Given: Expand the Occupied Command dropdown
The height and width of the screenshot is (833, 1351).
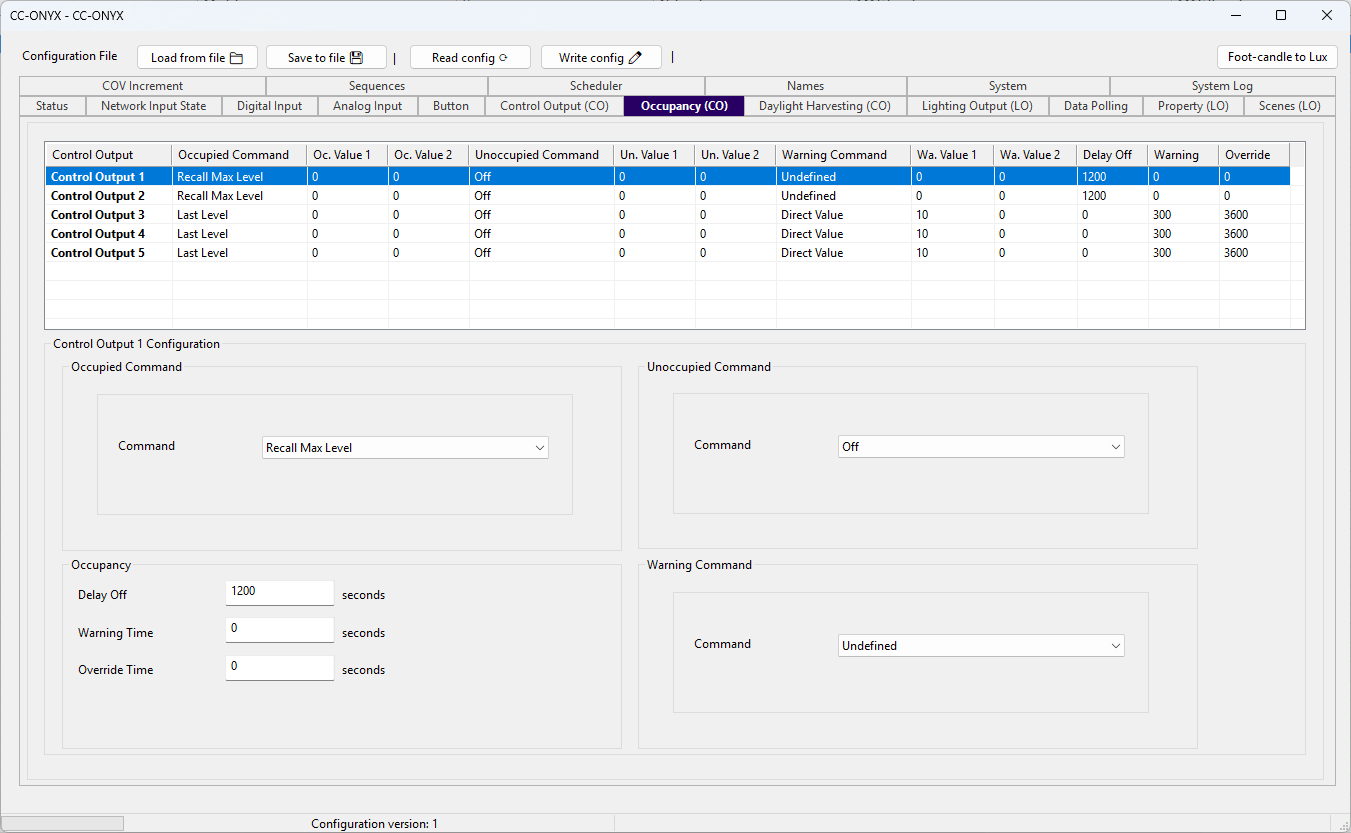Looking at the screenshot, I should (405, 448).
